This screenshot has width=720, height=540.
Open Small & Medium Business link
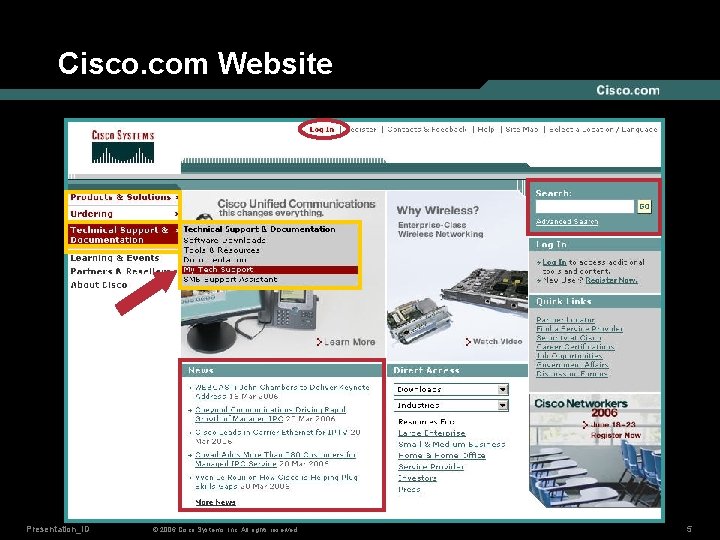451,444
